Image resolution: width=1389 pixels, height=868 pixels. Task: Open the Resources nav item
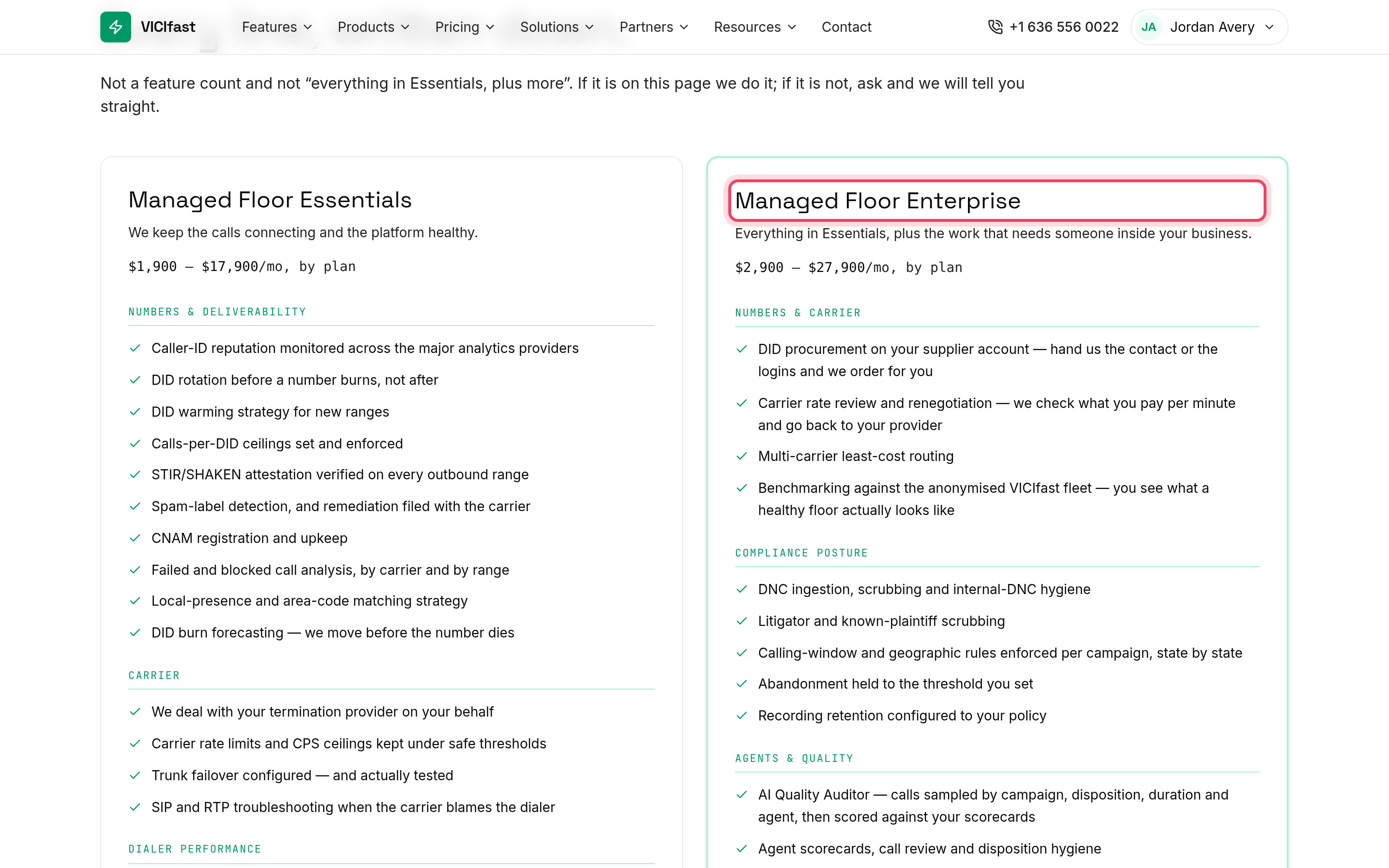tap(755, 27)
